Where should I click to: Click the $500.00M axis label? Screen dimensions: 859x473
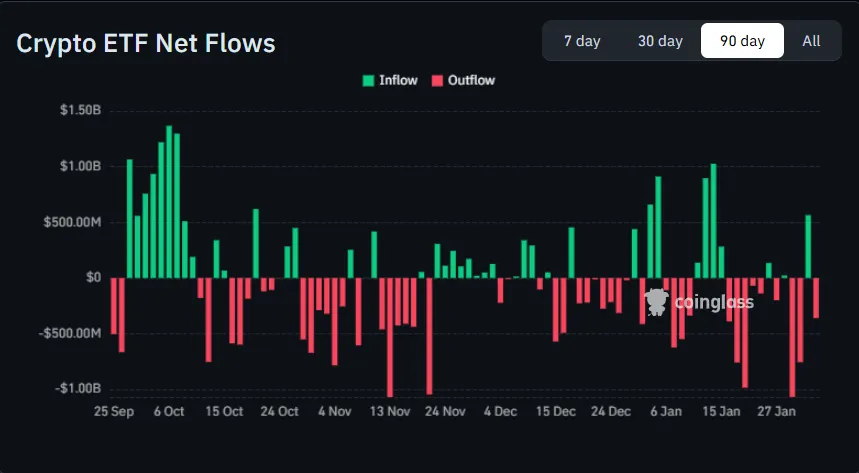click(72, 223)
